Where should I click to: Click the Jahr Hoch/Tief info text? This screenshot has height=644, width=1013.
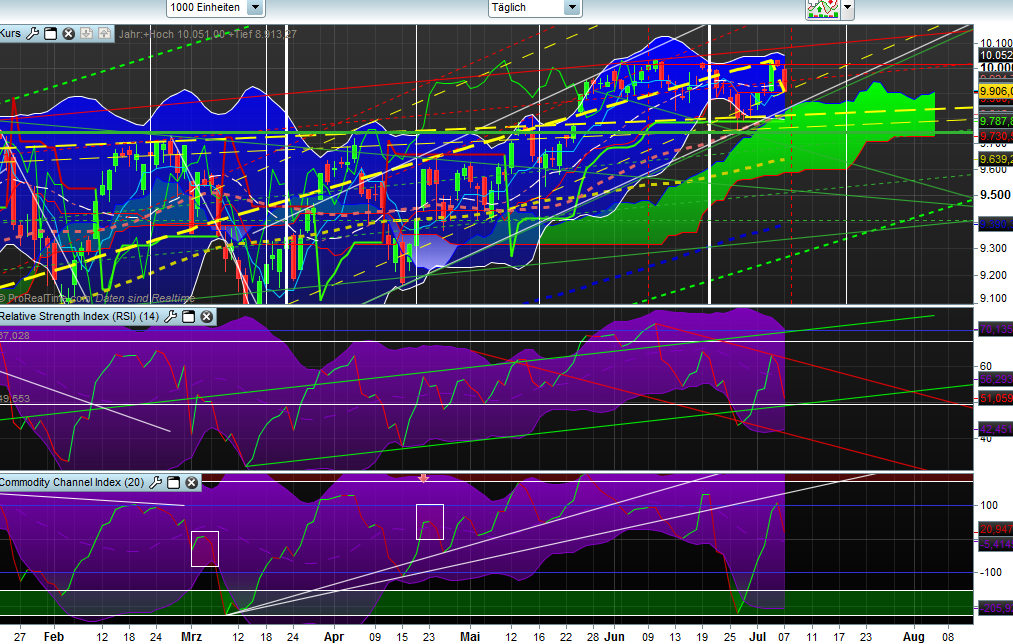coord(207,34)
